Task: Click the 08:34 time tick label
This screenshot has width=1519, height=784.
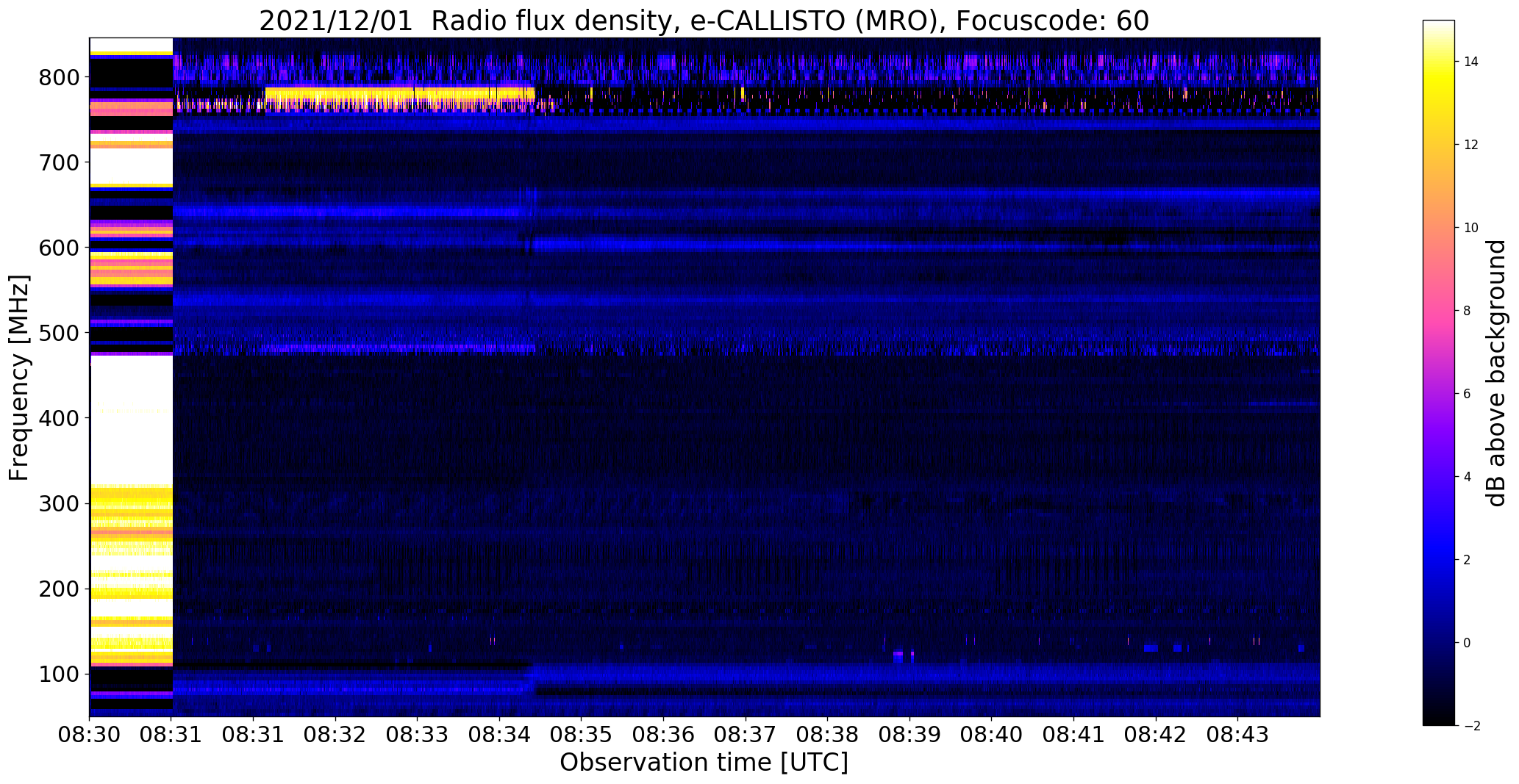Action: [x=499, y=736]
